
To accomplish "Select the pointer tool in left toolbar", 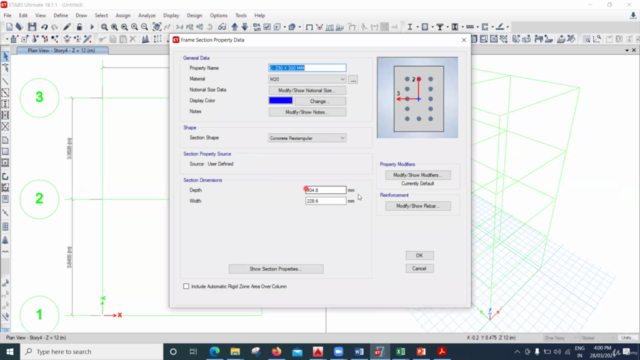I will [x=5, y=56].
